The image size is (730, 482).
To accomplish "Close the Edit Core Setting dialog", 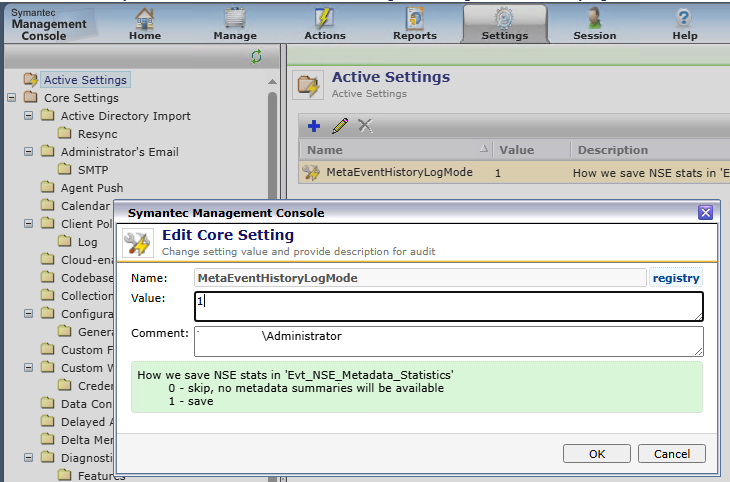I will 705,212.
